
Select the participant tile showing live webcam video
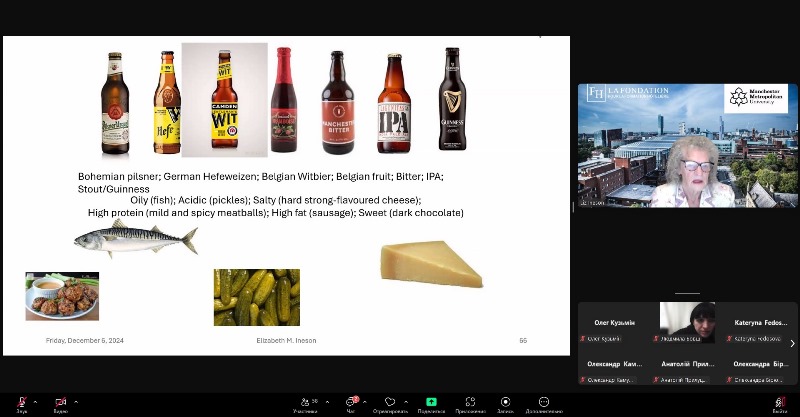[x=687, y=323]
